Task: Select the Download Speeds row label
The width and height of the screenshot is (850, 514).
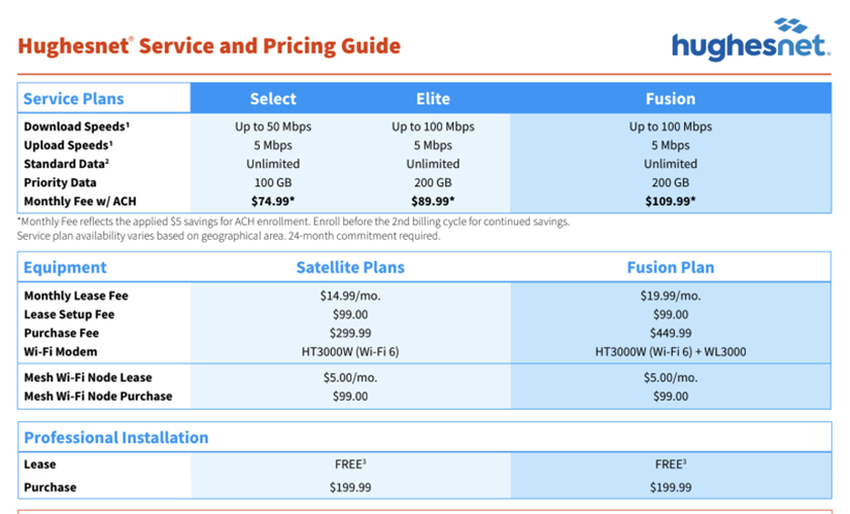Action: (76, 127)
